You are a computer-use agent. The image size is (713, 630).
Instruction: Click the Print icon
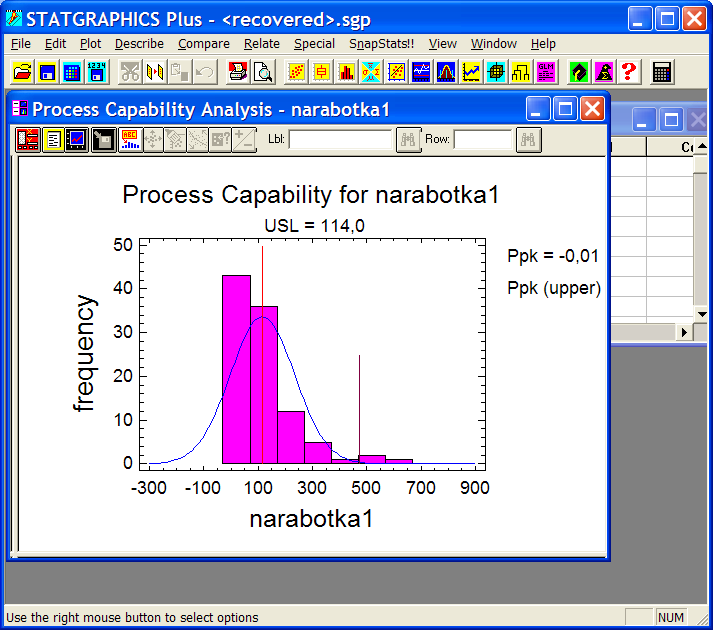coord(238,72)
